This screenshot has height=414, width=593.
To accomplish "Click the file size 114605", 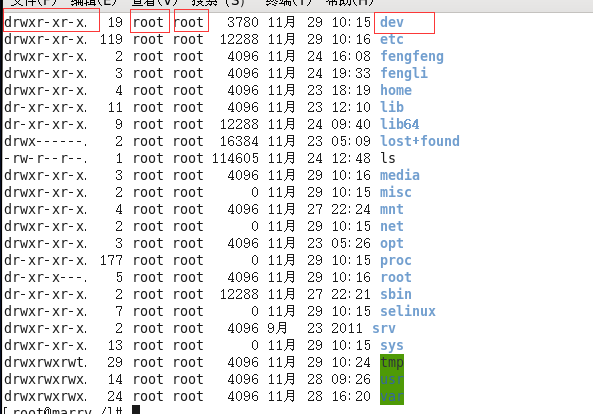I will tap(235, 158).
